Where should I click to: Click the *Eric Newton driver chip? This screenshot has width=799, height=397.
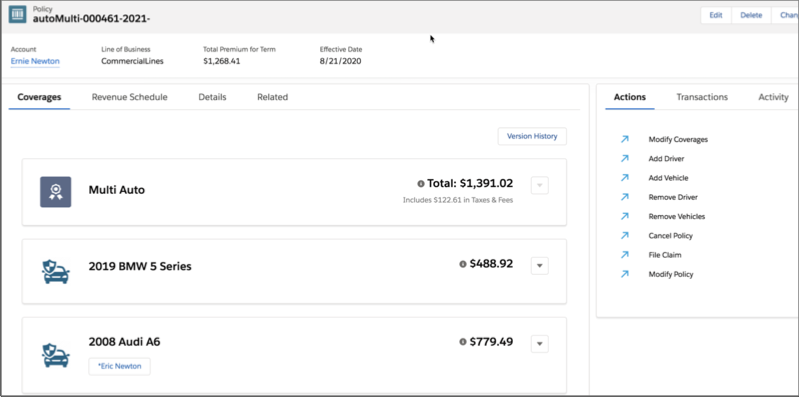[x=119, y=366]
